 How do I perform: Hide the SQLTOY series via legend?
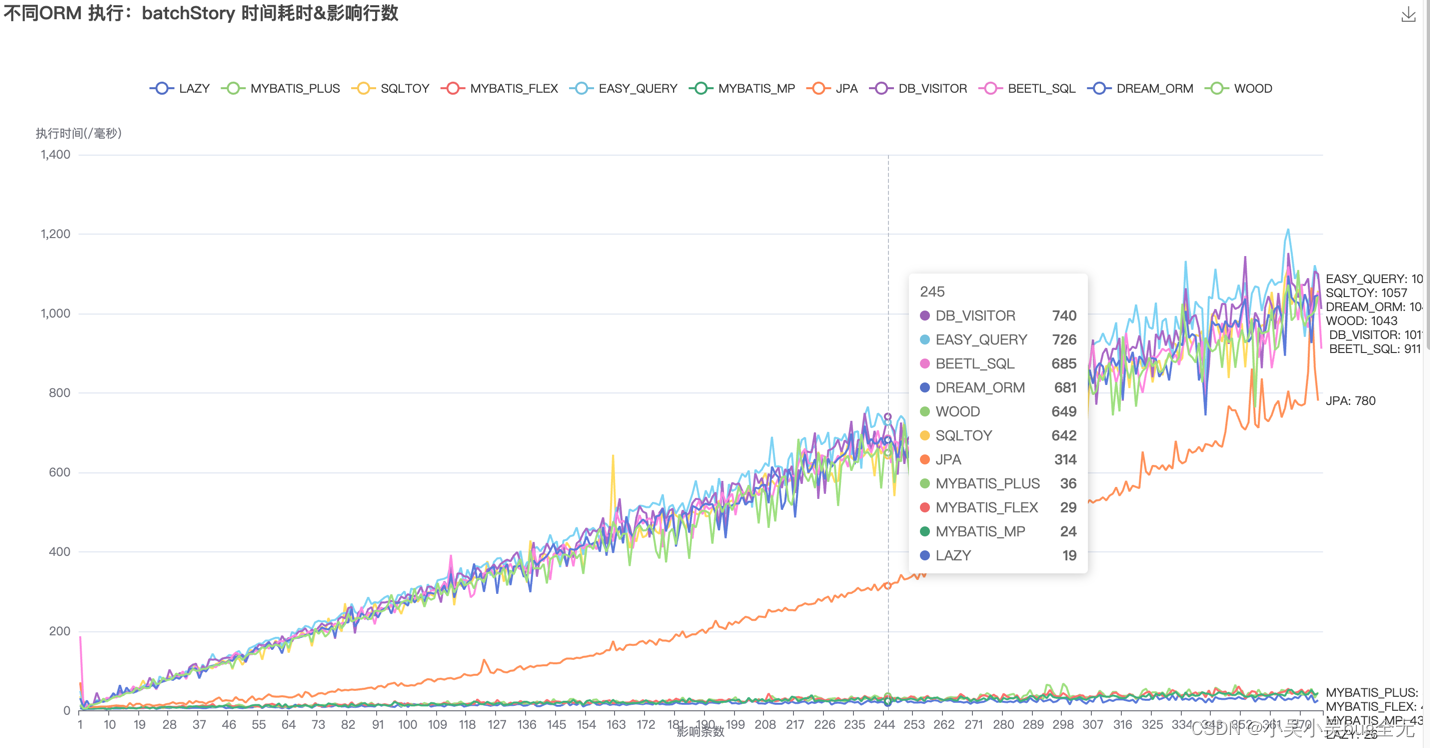pyautogui.click(x=390, y=88)
